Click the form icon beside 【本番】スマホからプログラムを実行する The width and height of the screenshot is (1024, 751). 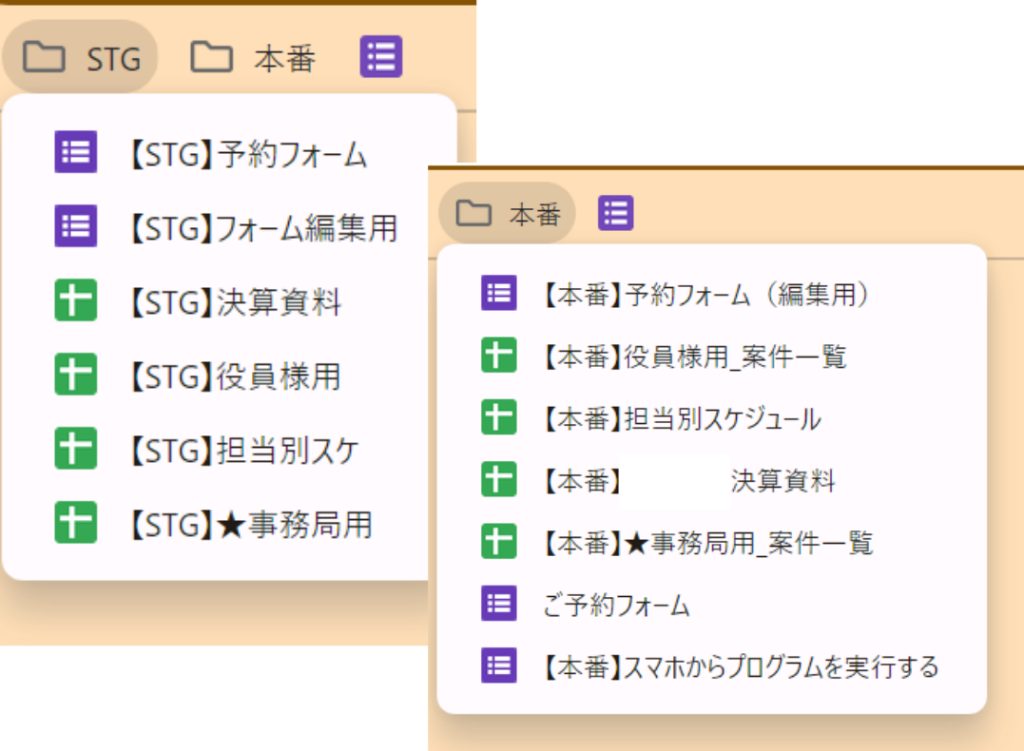point(498,666)
